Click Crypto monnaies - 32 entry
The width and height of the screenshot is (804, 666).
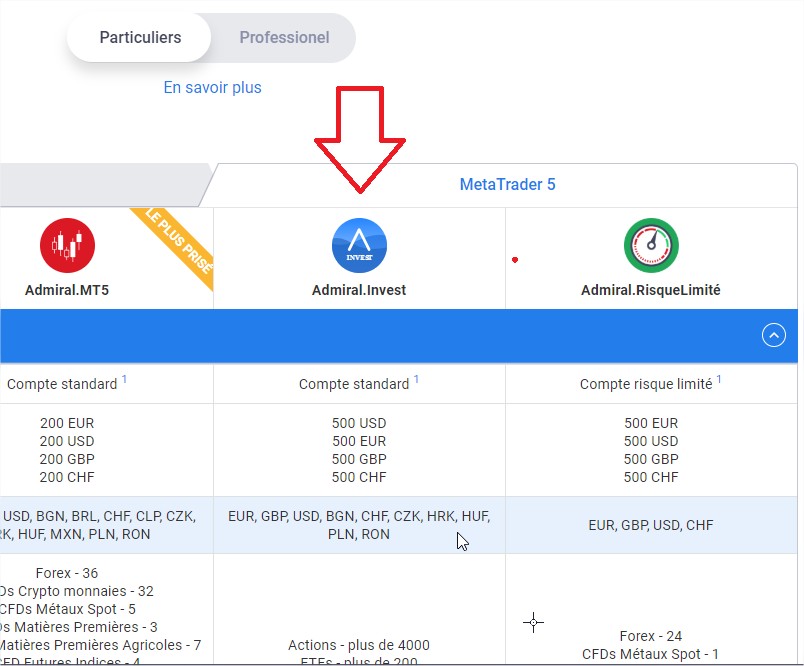pos(77,591)
